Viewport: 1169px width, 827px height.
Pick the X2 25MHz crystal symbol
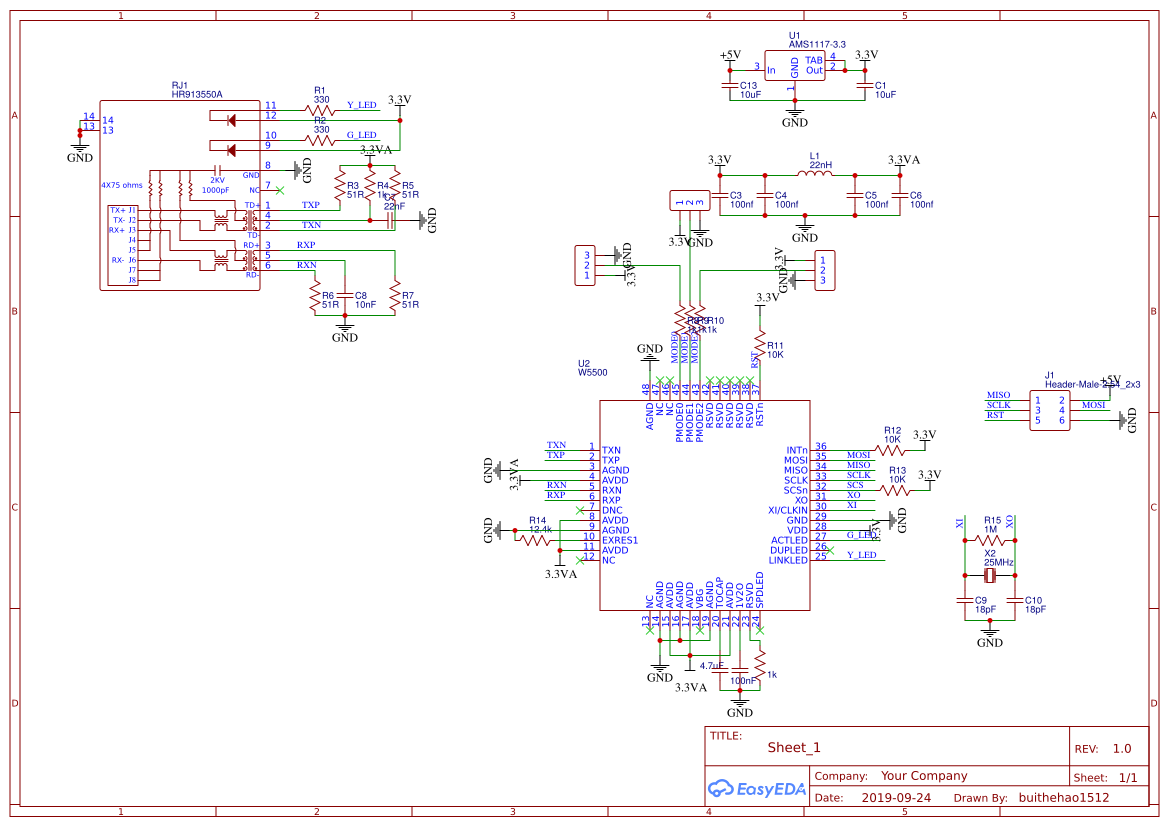click(x=990, y=575)
